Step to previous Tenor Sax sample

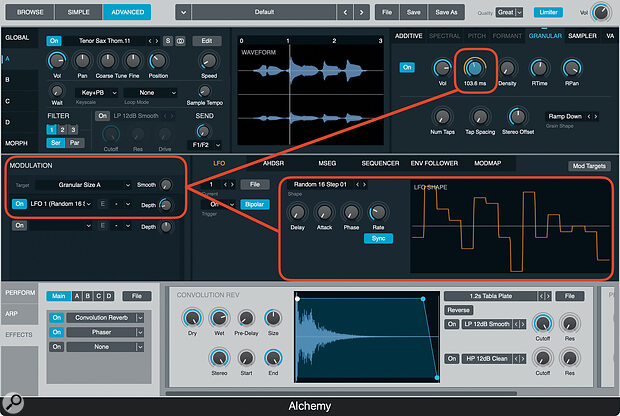point(149,41)
